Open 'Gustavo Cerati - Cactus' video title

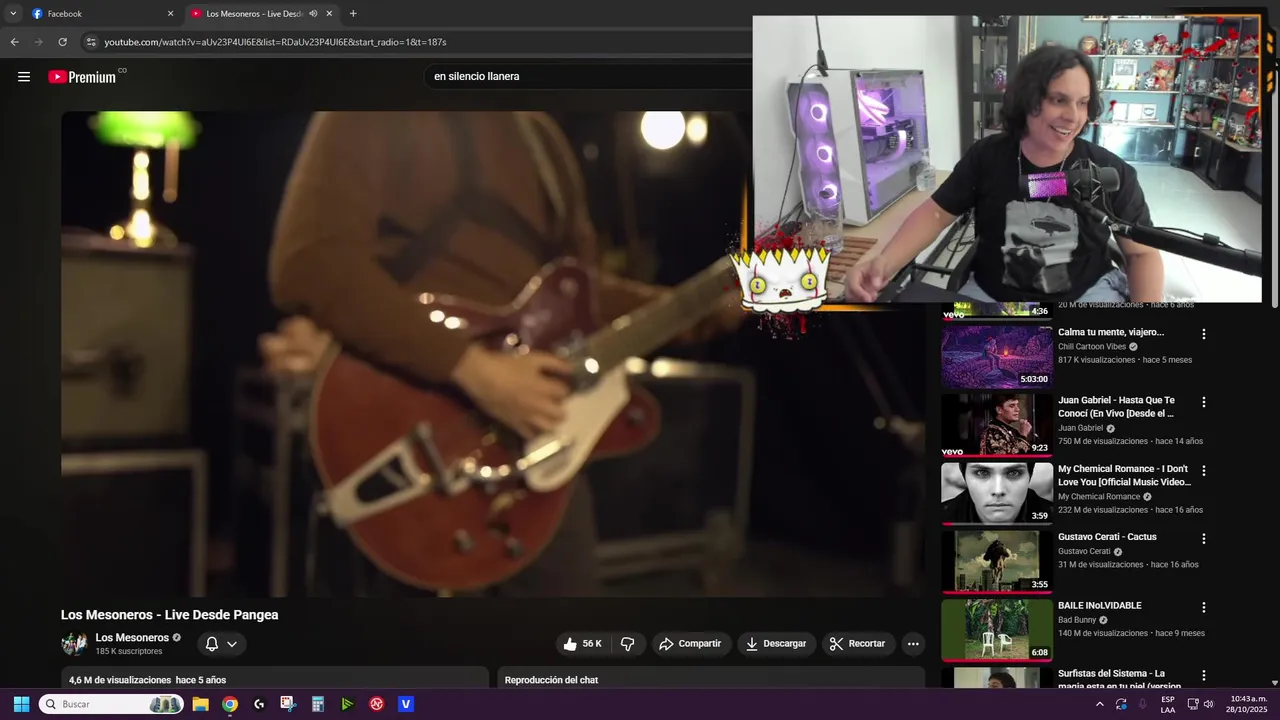1107,537
